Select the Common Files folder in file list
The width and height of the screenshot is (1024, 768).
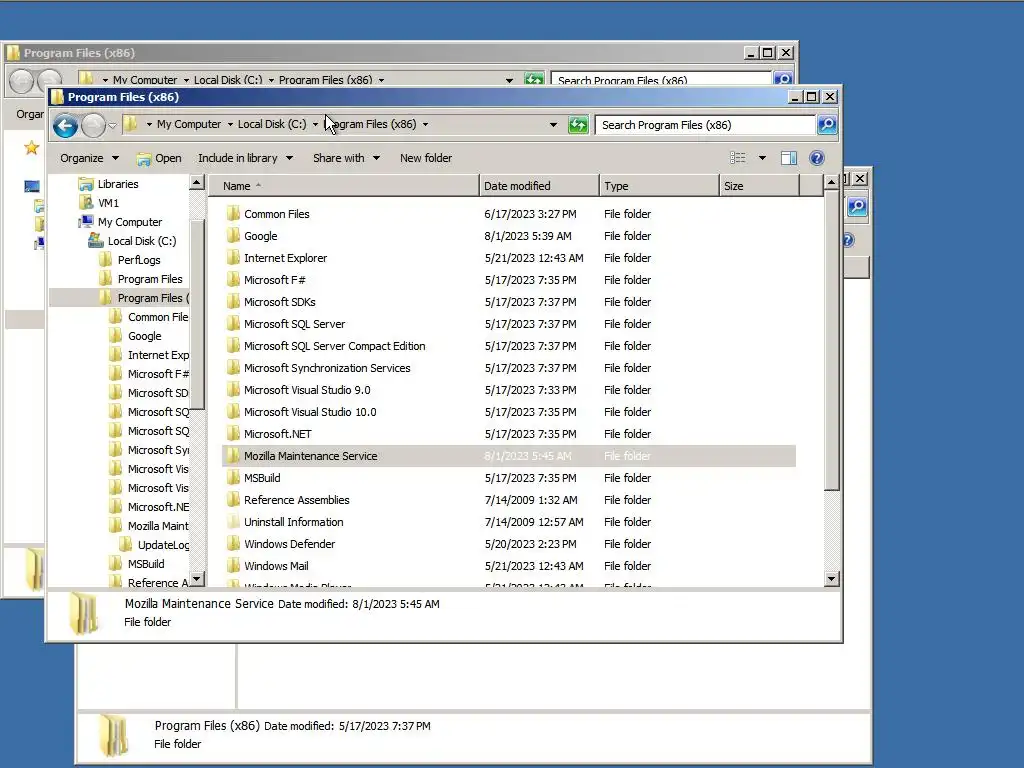pyautogui.click(x=509, y=214)
